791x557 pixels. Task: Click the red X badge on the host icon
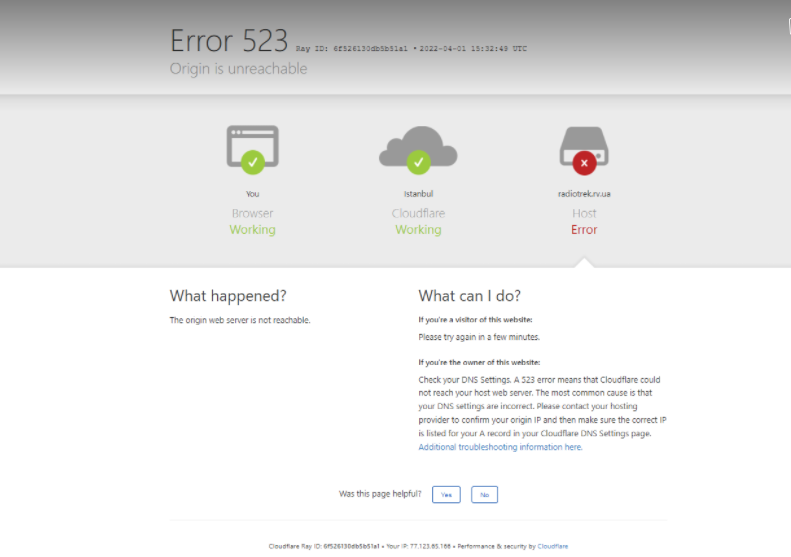click(x=583, y=160)
